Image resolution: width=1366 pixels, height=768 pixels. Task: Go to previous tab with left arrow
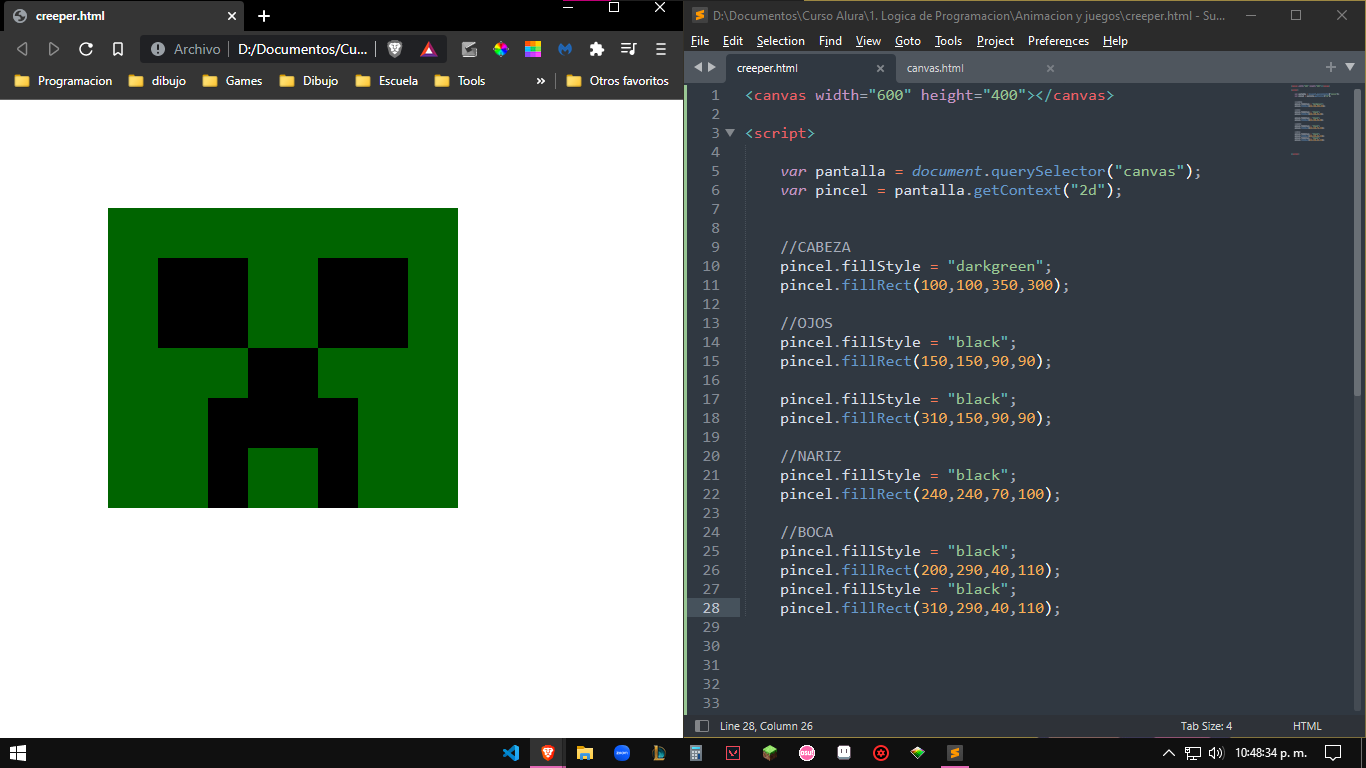698,67
